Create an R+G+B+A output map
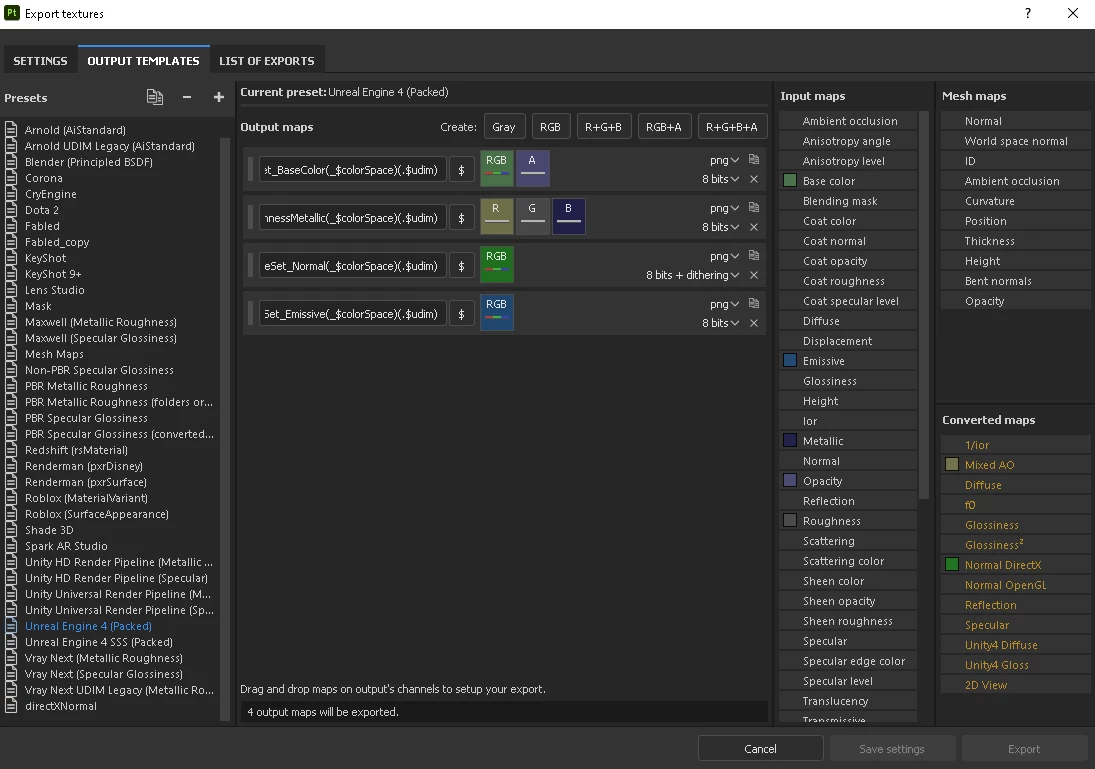This screenshot has height=769, width=1095. (x=732, y=127)
